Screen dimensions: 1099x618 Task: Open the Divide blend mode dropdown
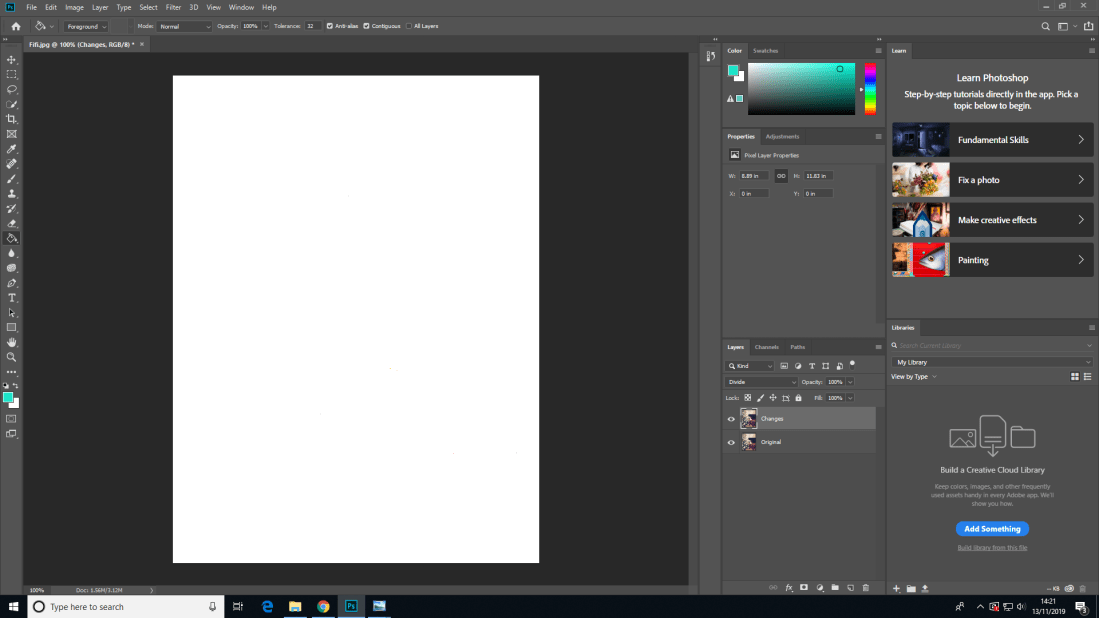point(762,382)
